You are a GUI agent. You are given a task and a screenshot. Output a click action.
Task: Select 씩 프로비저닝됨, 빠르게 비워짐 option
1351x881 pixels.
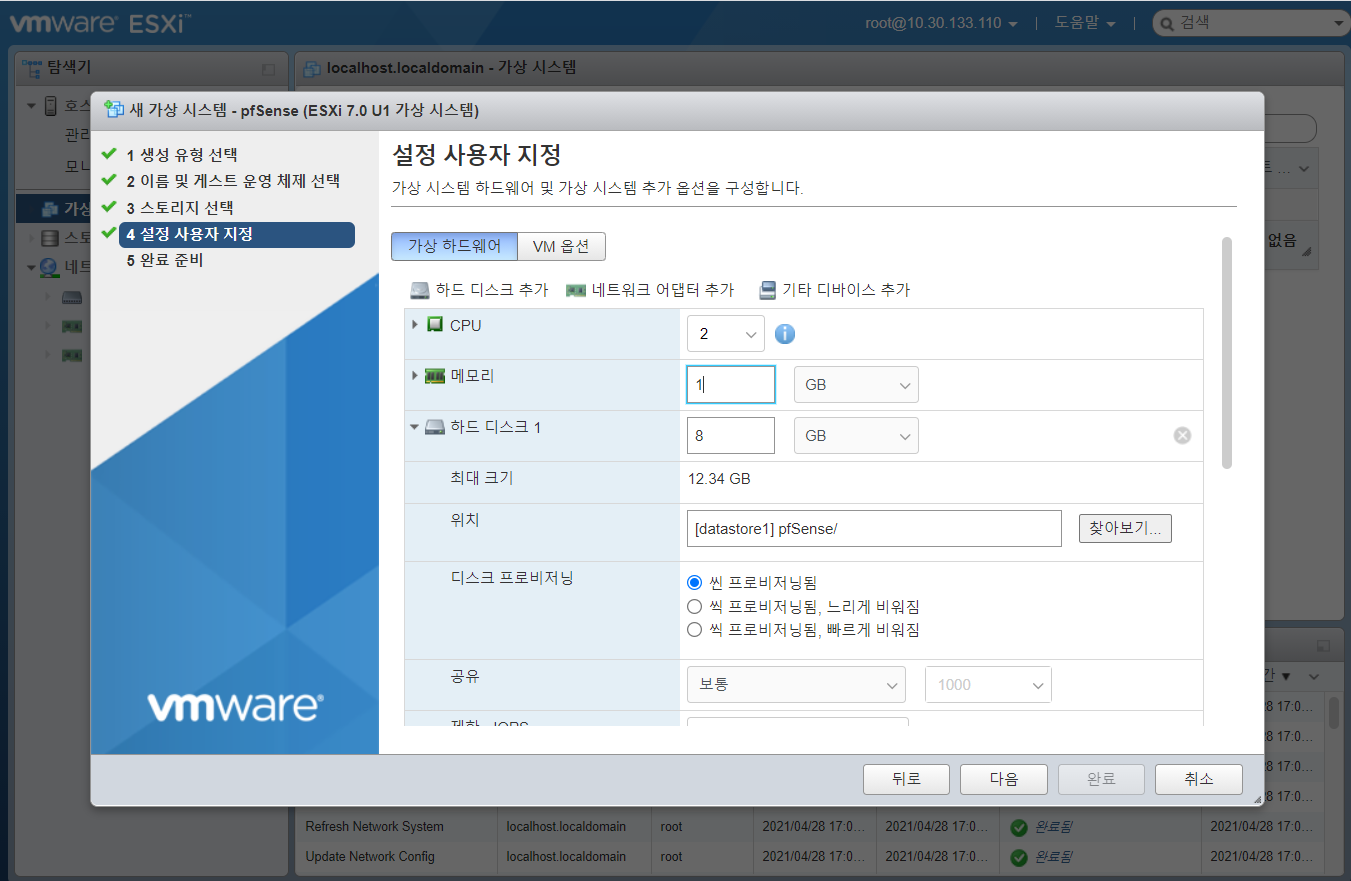pos(695,630)
